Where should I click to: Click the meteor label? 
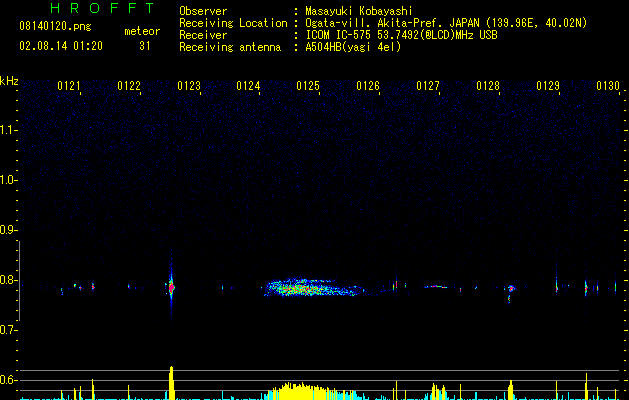point(142,31)
